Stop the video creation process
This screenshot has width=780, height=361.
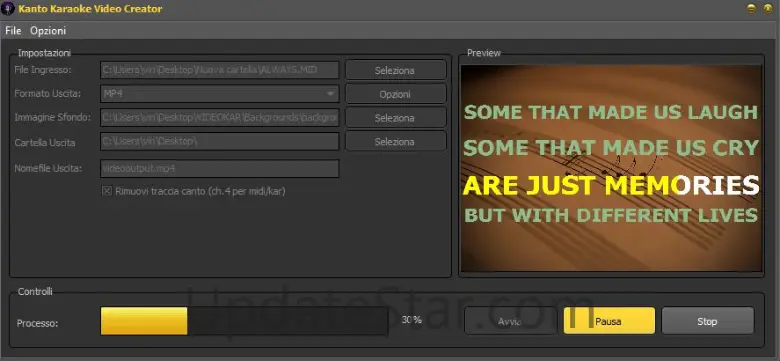(x=708, y=321)
